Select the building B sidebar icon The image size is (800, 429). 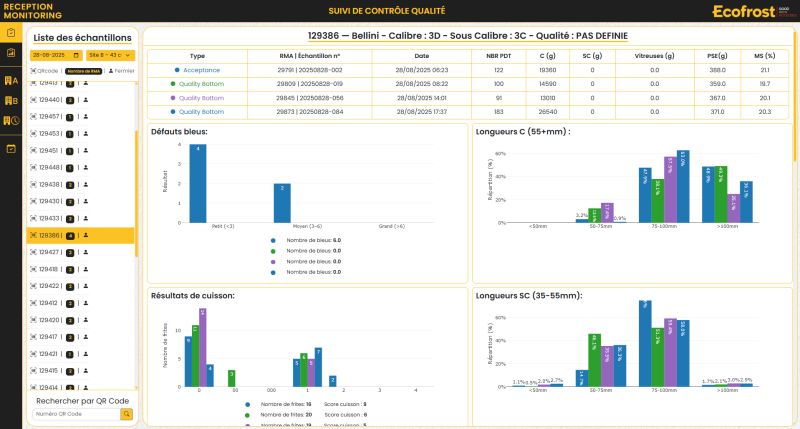11,101
